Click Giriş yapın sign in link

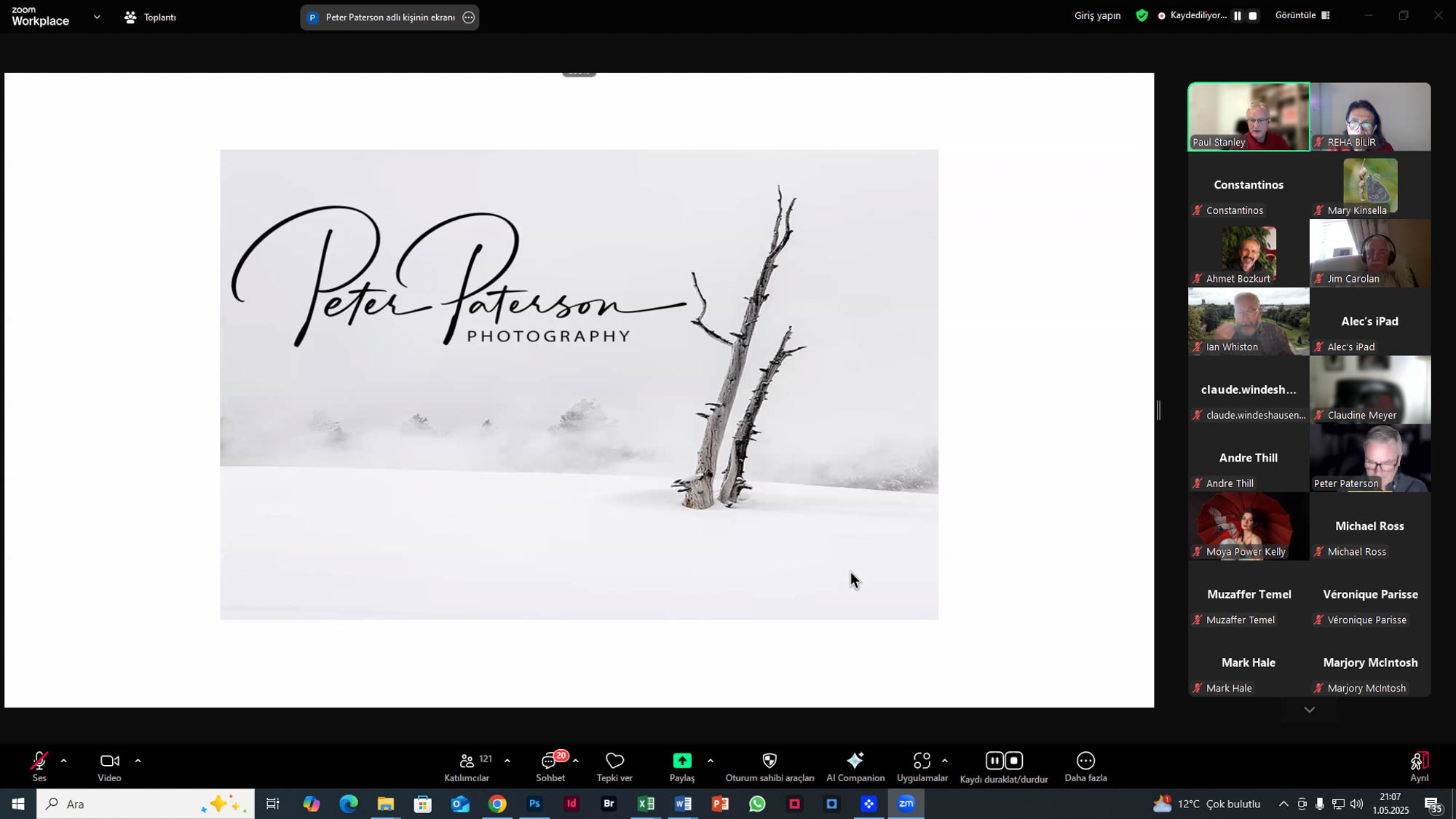pos(1097,15)
